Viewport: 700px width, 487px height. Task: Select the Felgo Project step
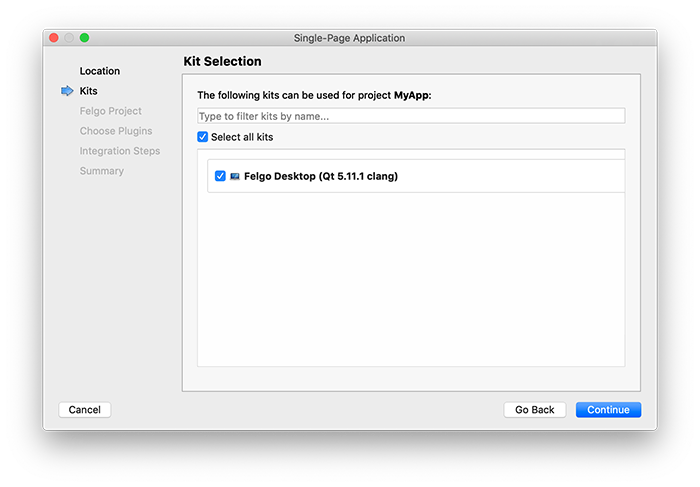point(110,111)
